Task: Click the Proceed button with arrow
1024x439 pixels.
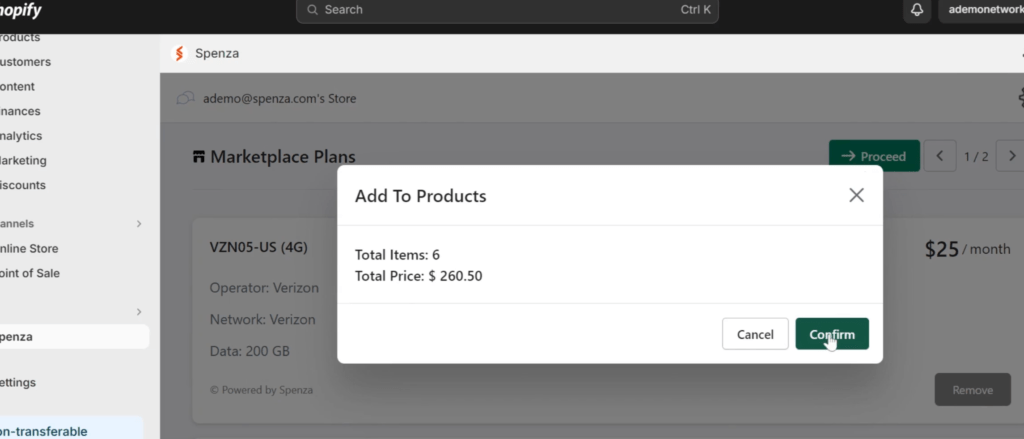Action: coord(874,156)
